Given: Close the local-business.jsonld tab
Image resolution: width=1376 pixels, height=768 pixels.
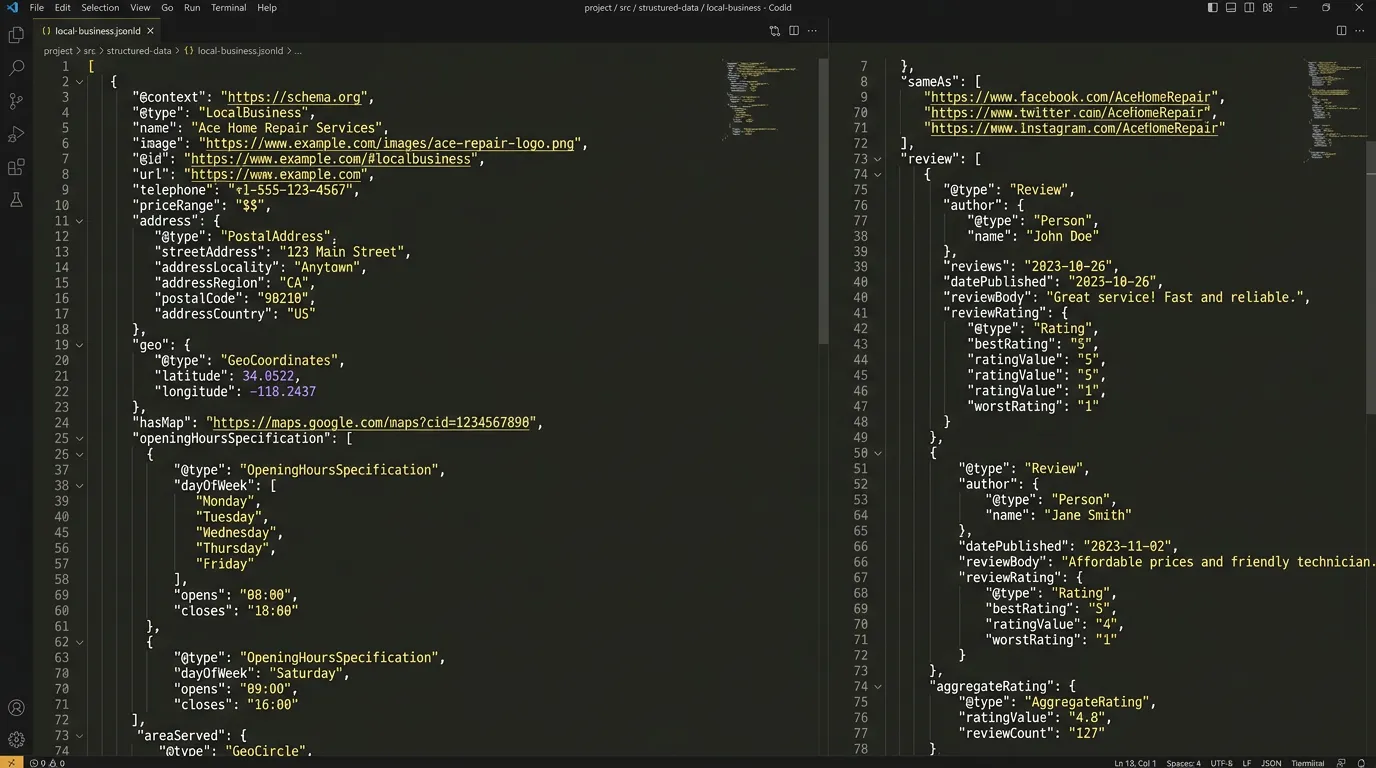Looking at the screenshot, I should pos(150,31).
